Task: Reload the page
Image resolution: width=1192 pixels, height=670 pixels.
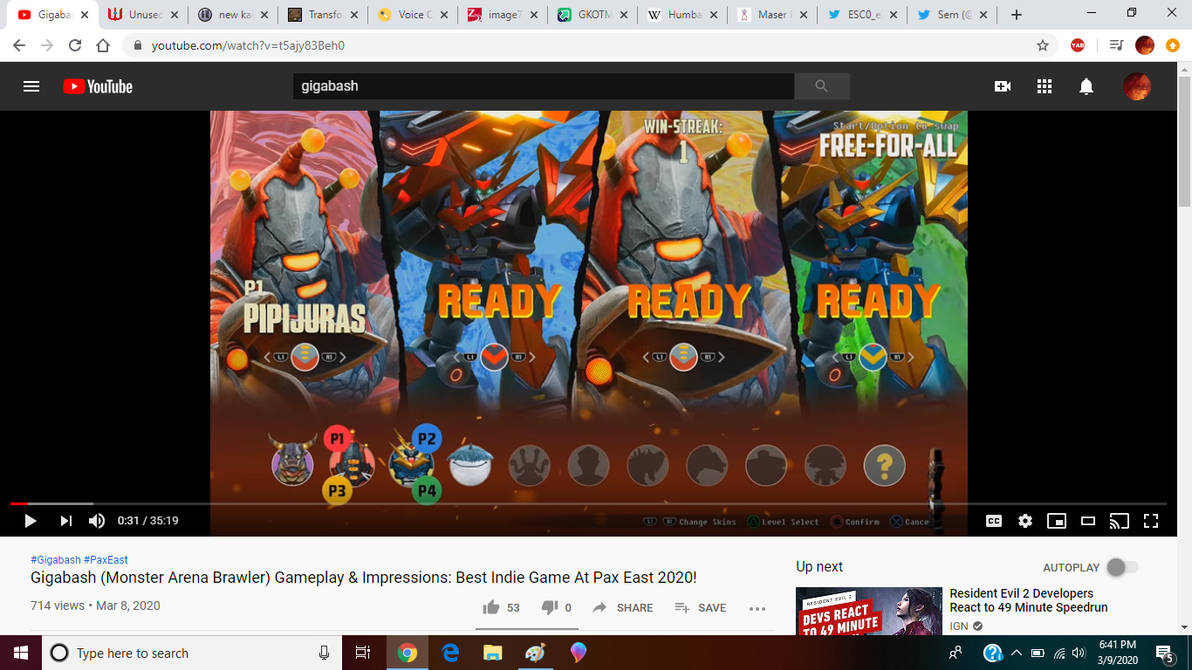Action: 74,46
